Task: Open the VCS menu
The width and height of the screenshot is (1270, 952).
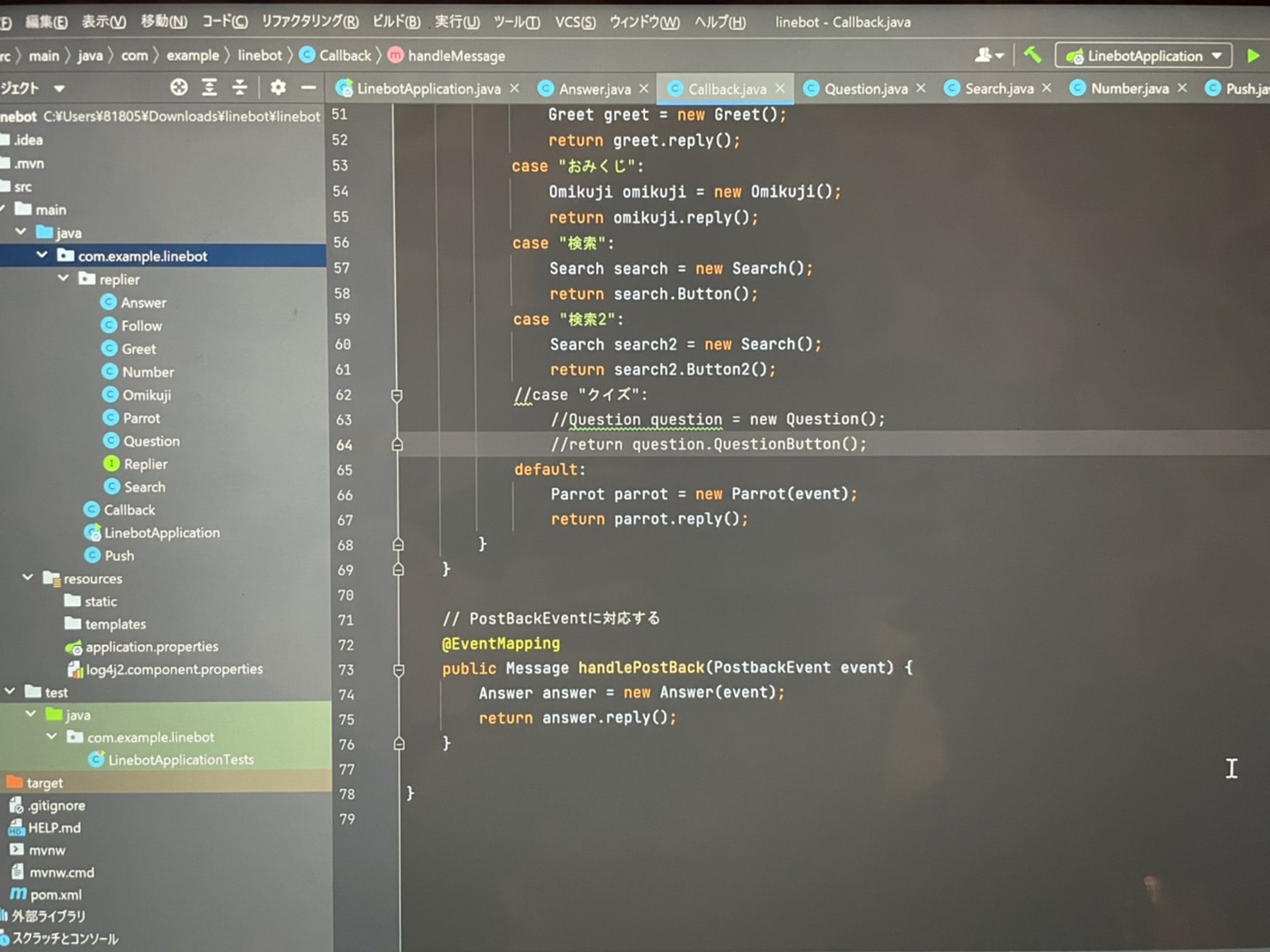Action: [x=574, y=22]
